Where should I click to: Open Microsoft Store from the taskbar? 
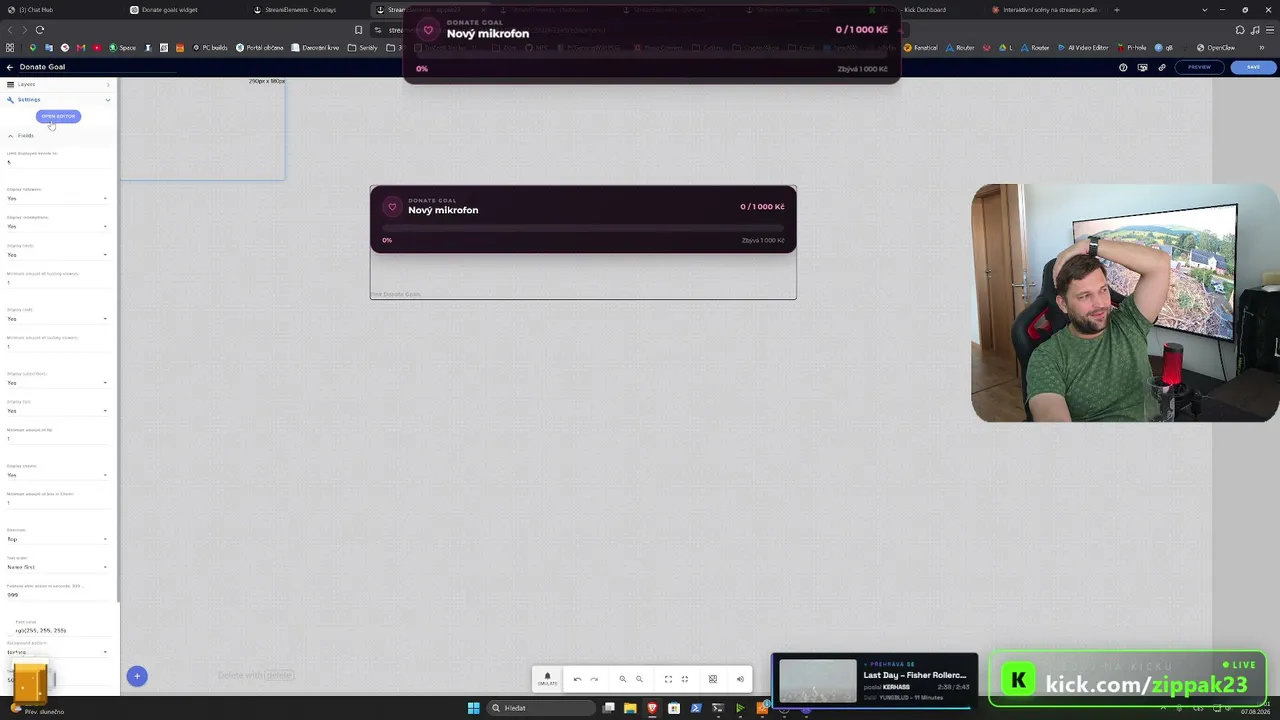(x=674, y=708)
